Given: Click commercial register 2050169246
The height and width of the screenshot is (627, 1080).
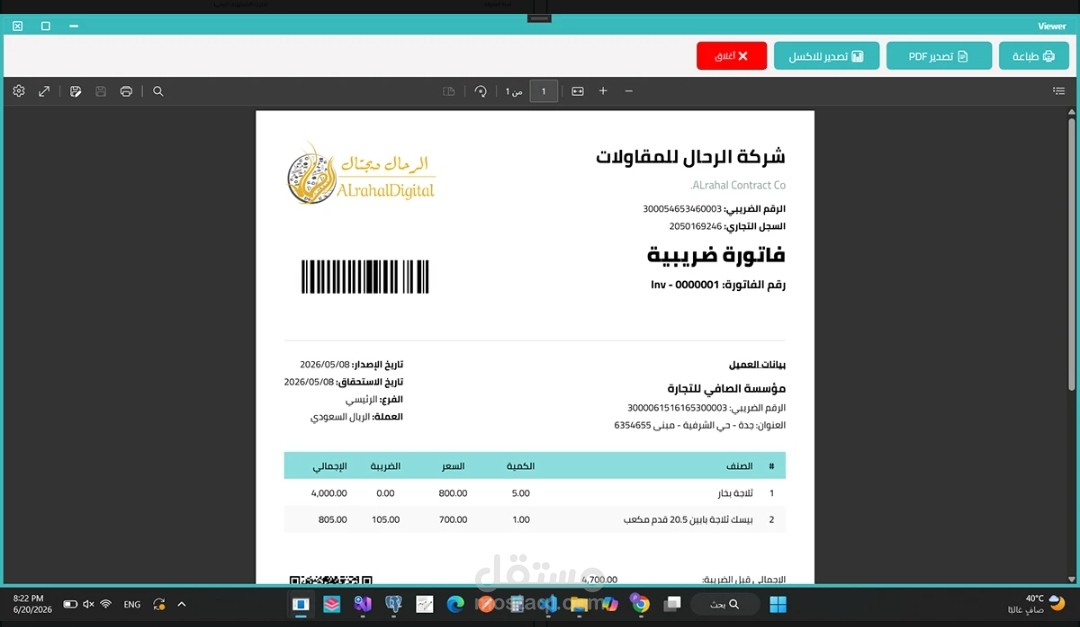Looking at the screenshot, I should pos(695,226).
